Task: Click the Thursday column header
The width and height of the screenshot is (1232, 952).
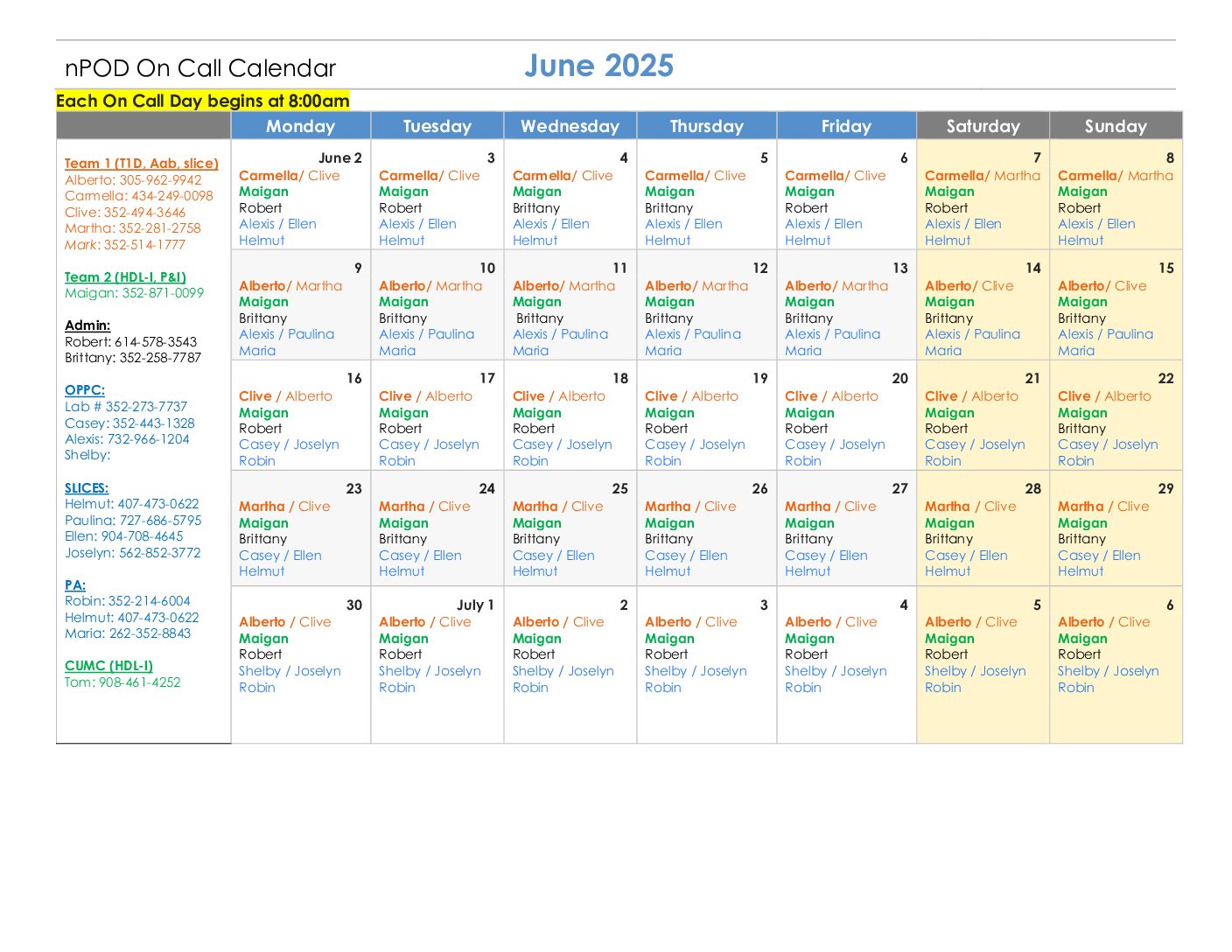Action: (x=707, y=126)
